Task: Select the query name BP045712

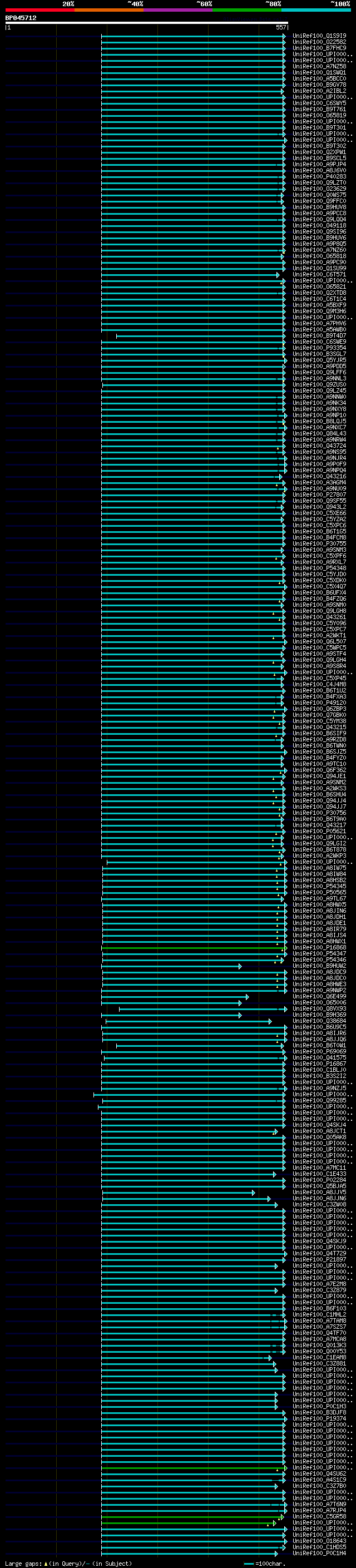Action: tap(21, 18)
